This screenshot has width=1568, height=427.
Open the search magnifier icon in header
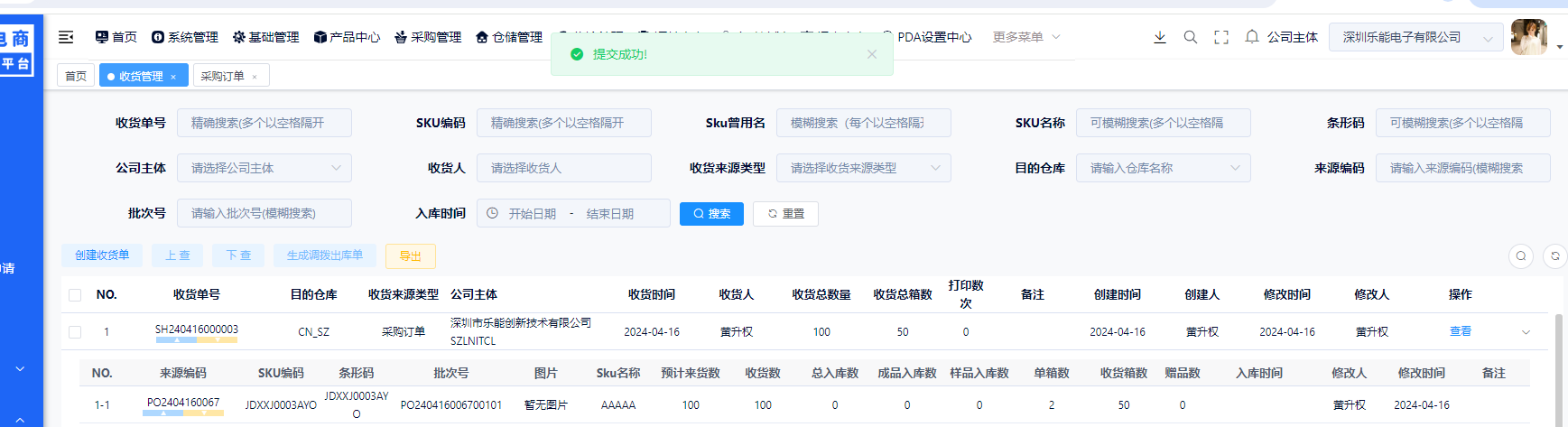pos(1191,37)
